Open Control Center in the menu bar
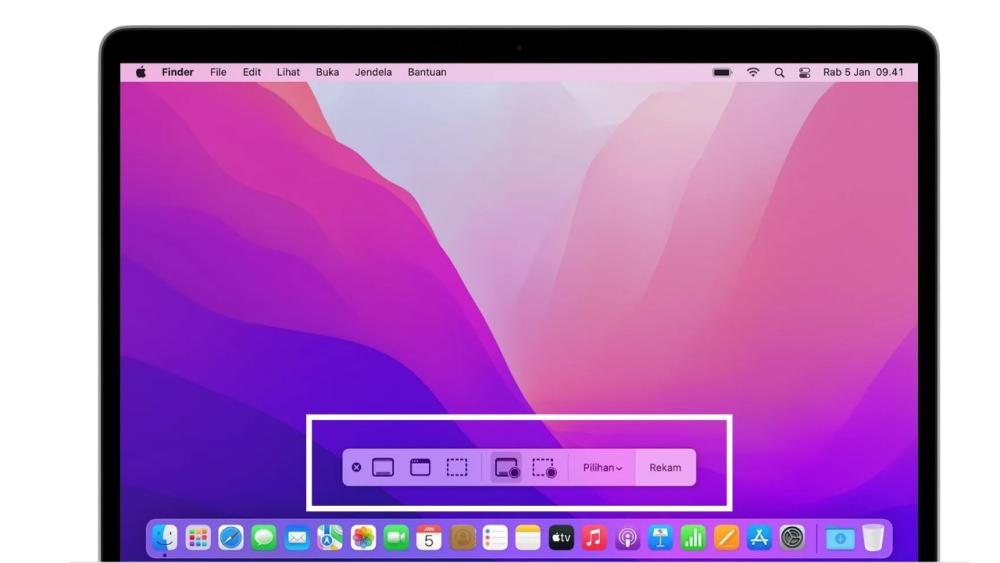 click(x=802, y=73)
